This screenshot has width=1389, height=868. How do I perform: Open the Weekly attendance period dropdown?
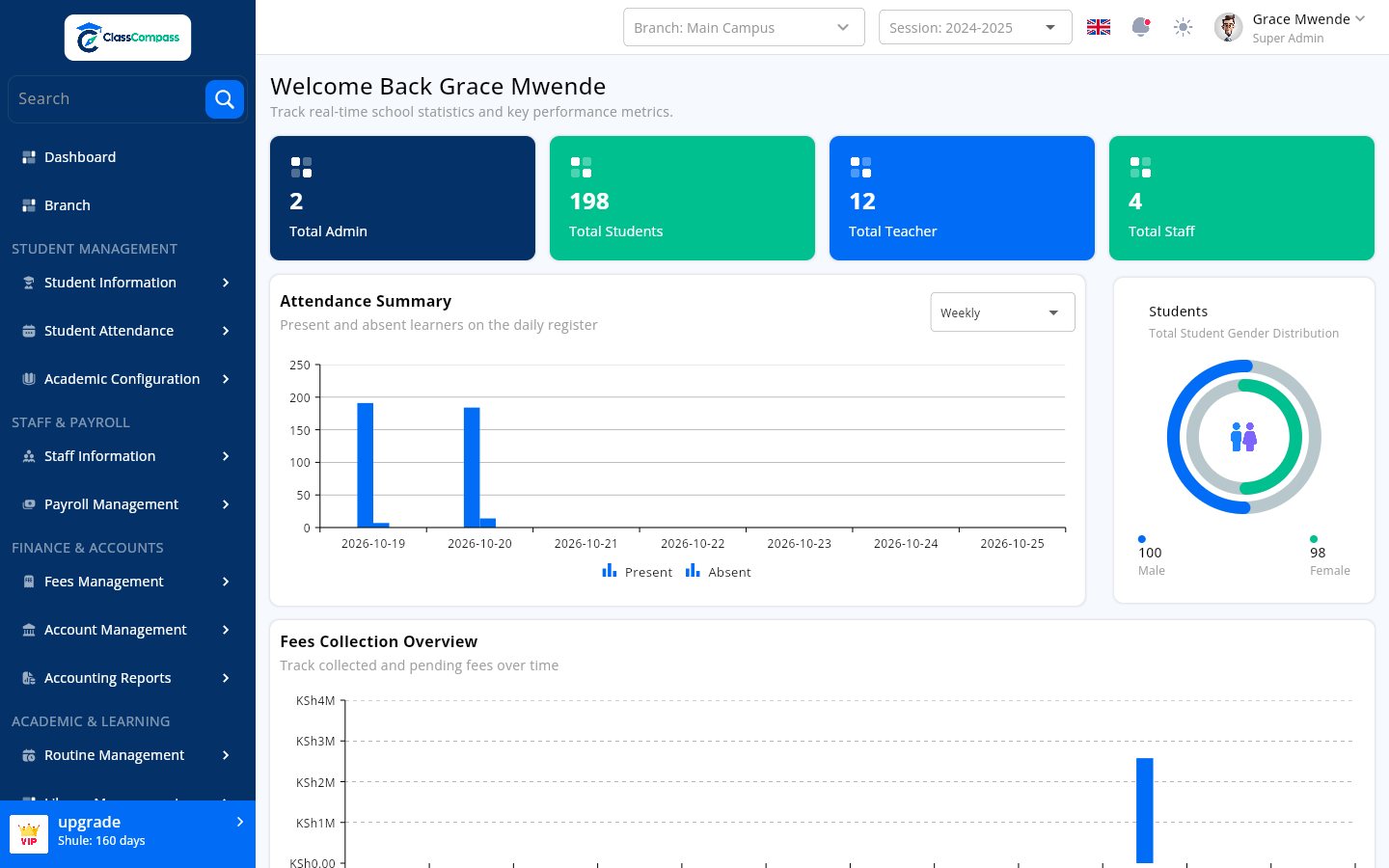click(1002, 312)
